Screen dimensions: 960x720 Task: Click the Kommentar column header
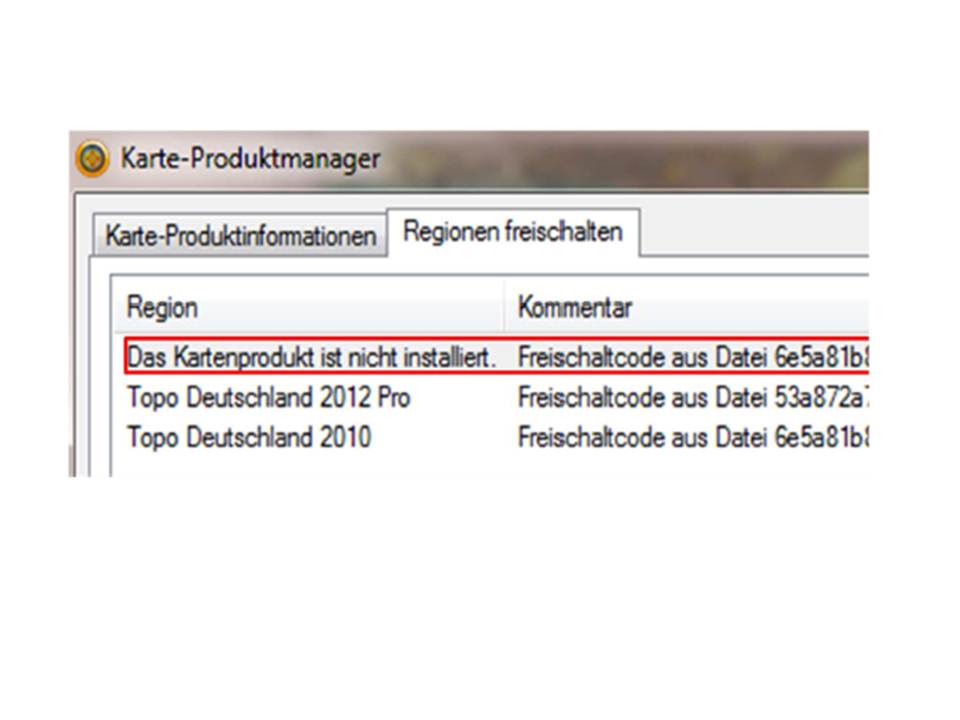click(x=686, y=307)
